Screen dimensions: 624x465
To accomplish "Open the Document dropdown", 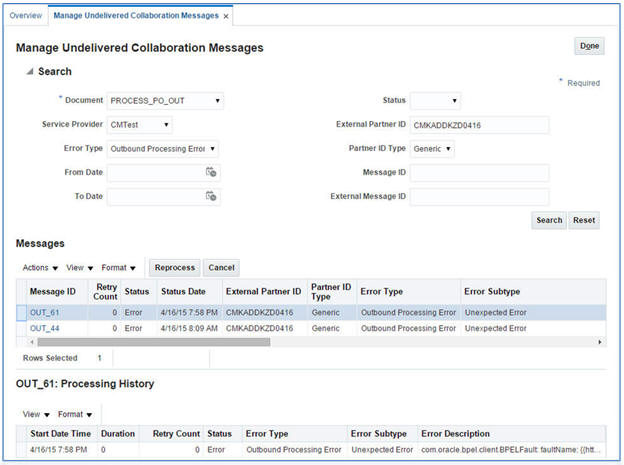I will (165, 101).
